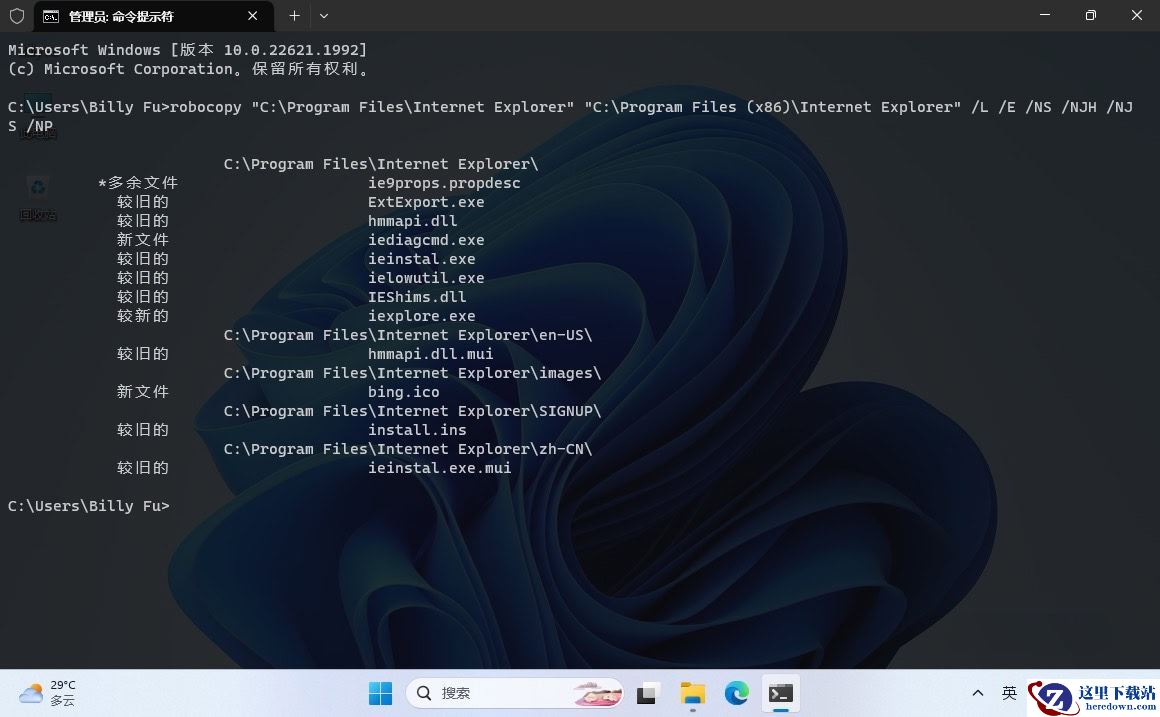Click the ieinstal.exe.mui entry
The width and height of the screenshot is (1160, 717).
point(439,468)
